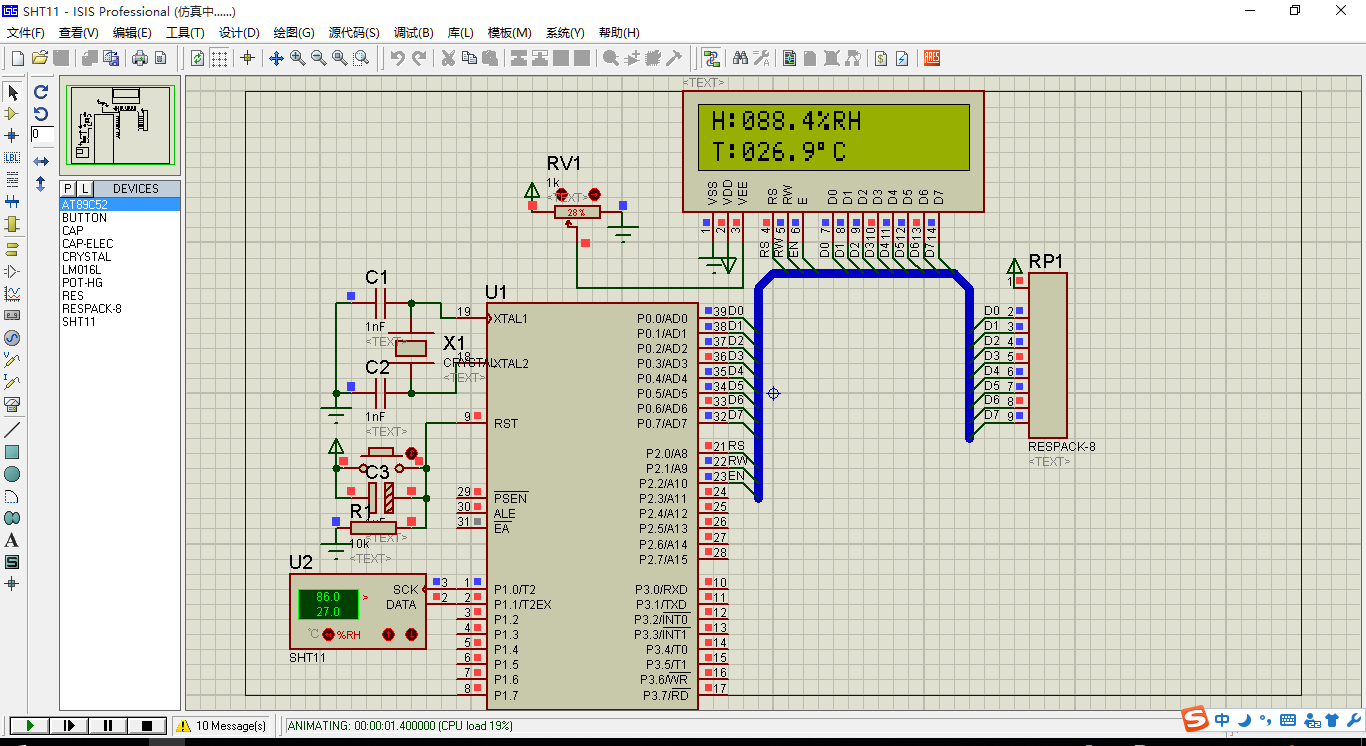Image resolution: width=1366 pixels, height=746 pixels.
Task: Open the 文件(F) menu
Action: click(x=26, y=33)
